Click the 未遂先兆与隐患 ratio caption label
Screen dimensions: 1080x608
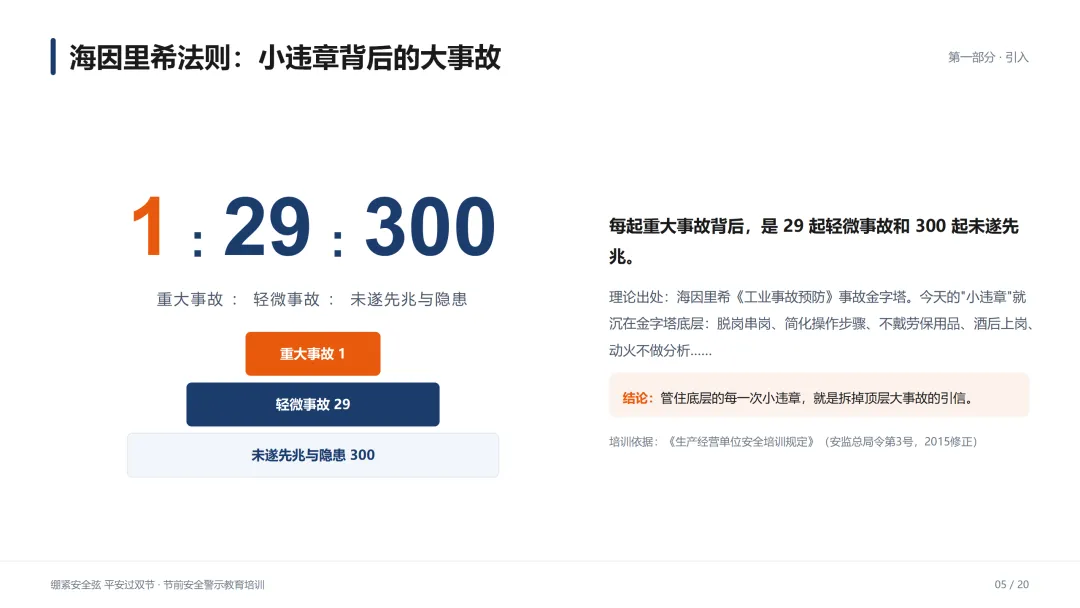click(x=408, y=300)
